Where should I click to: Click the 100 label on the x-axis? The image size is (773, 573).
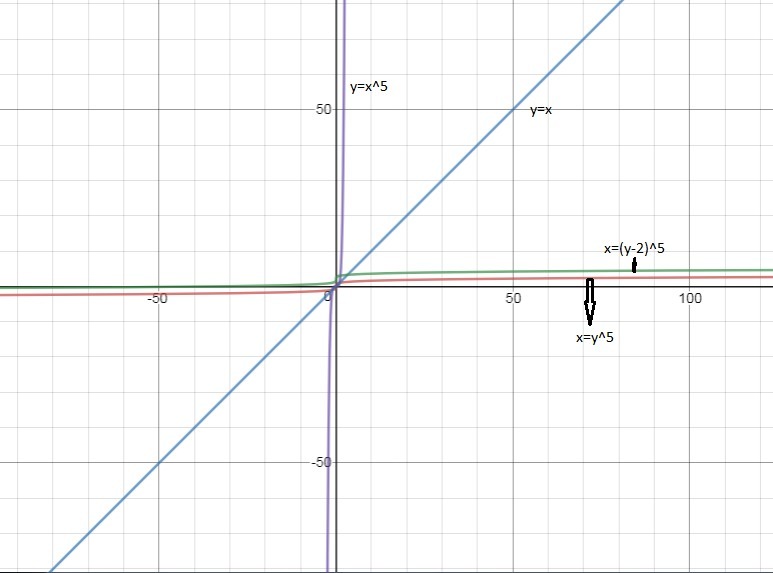coord(690,298)
